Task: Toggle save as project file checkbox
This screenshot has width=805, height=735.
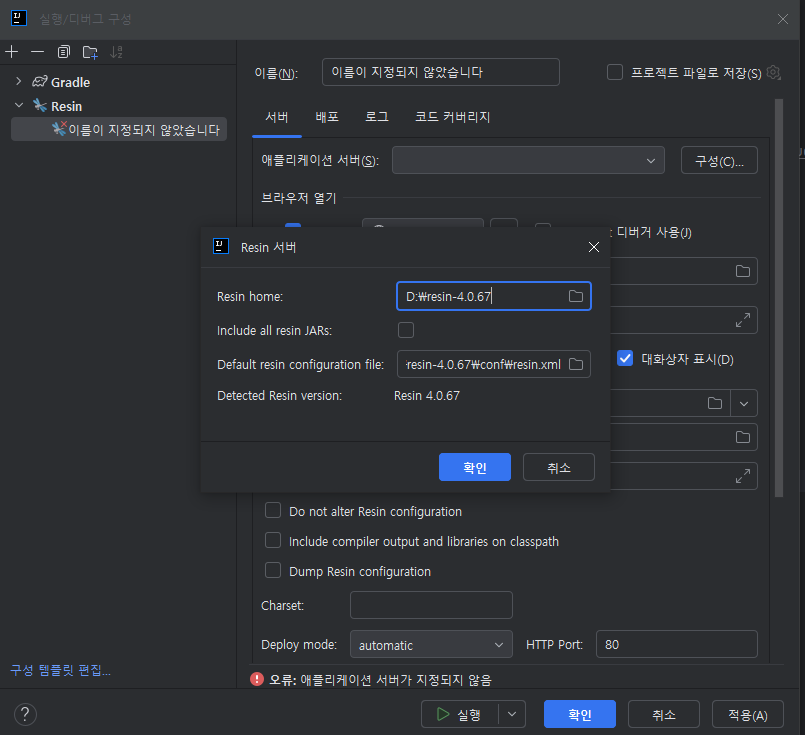Action: pos(615,72)
